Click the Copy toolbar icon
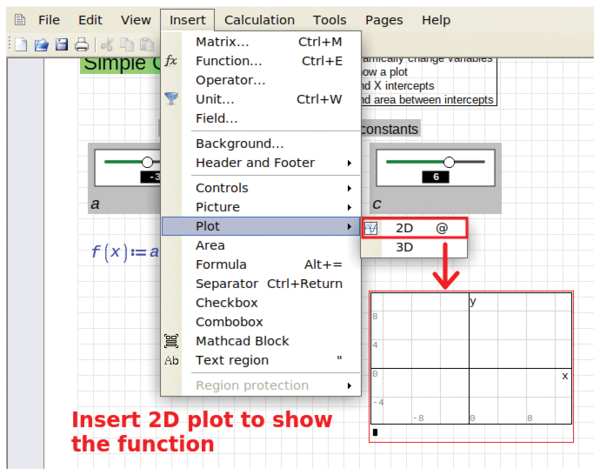600x475 pixels. (123, 44)
